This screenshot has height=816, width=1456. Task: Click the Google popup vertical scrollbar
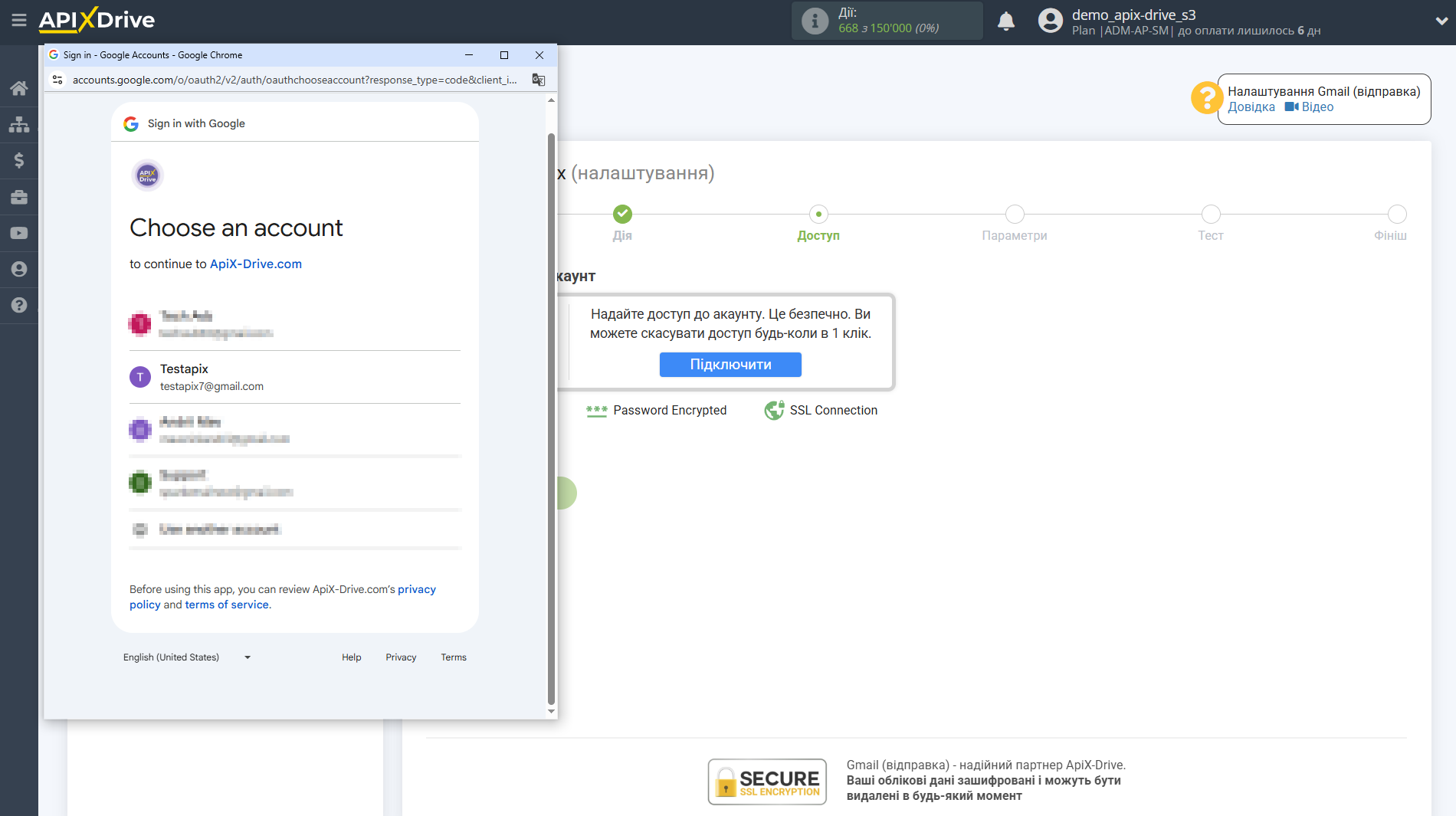click(551, 419)
